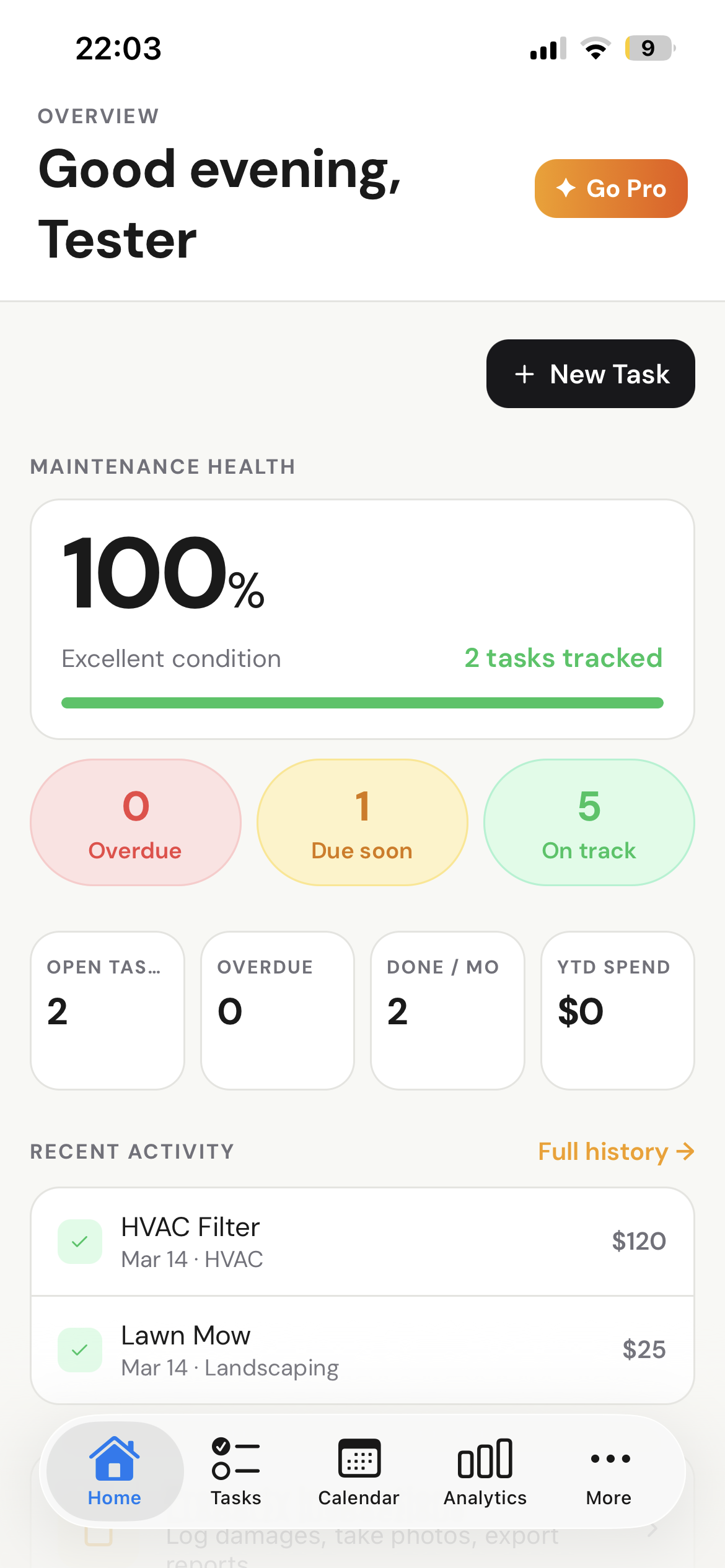
Task: Tap the More three-dots icon
Action: pyautogui.click(x=610, y=1459)
